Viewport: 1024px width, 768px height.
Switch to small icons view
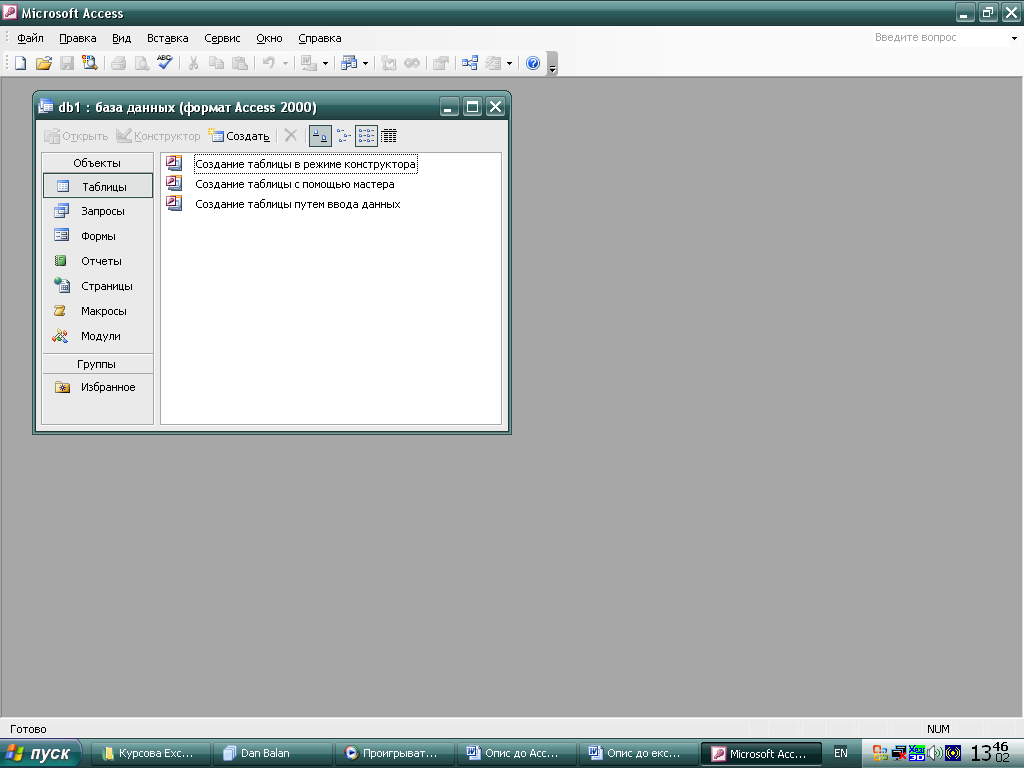pos(343,136)
